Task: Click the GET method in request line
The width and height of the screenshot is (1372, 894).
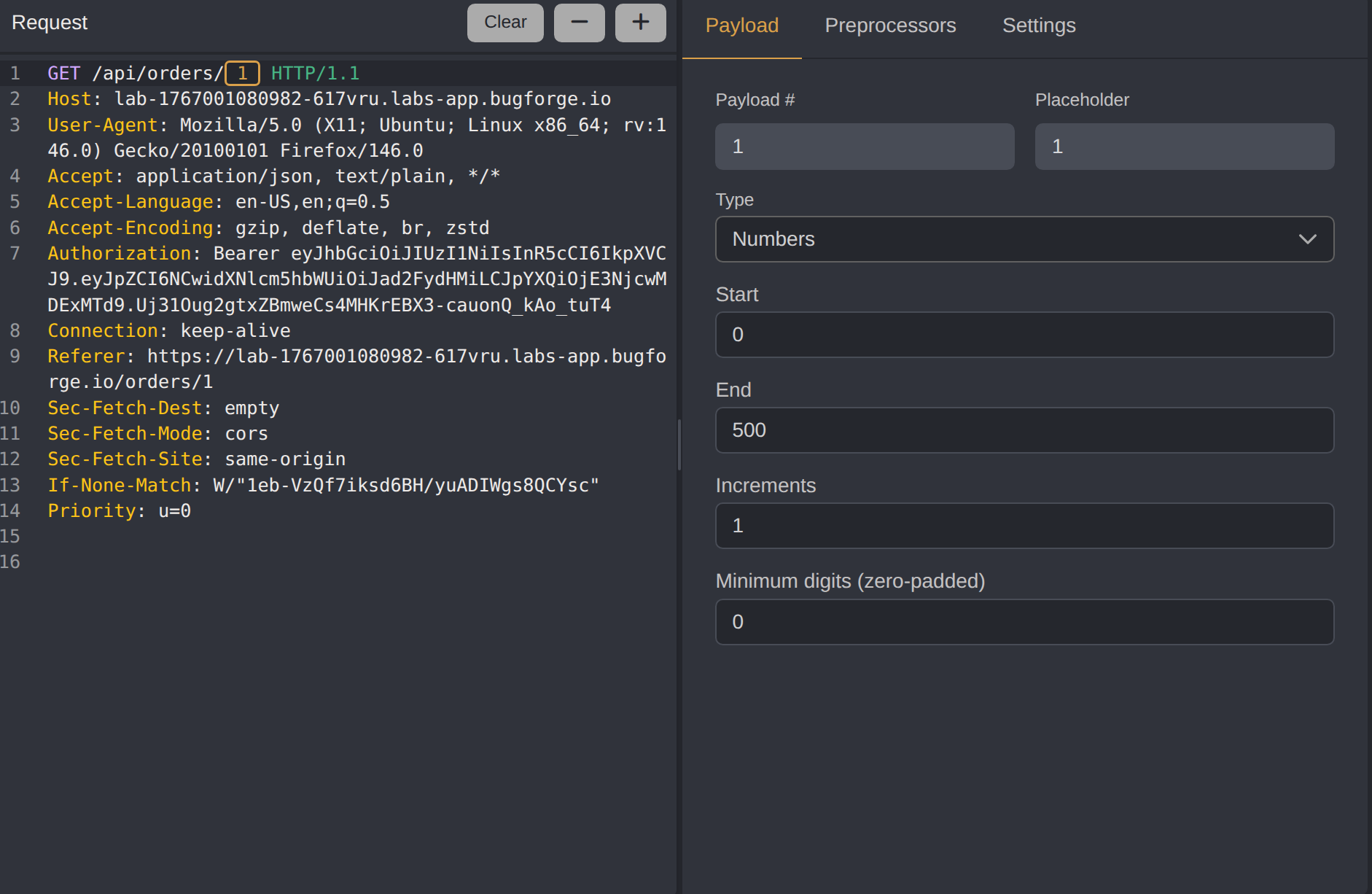Action: (63, 74)
